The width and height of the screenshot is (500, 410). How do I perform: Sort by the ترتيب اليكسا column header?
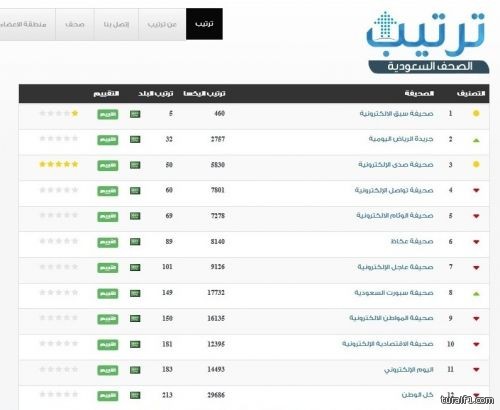(204, 93)
